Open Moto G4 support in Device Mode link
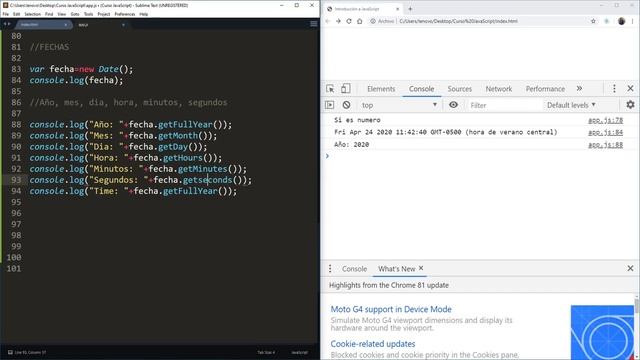The height and width of the screenshot is (360, 640). coord(391,309)
